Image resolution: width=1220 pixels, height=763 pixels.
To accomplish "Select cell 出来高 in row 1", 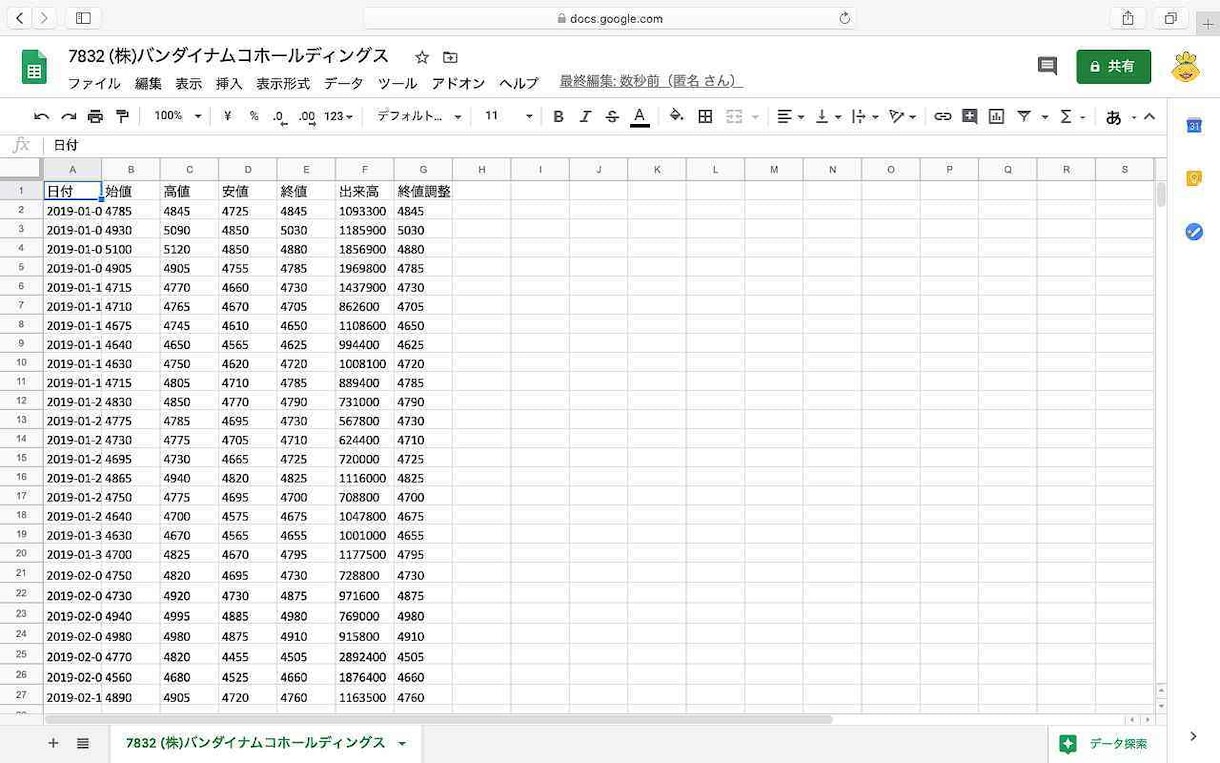I will click(364, 191).
